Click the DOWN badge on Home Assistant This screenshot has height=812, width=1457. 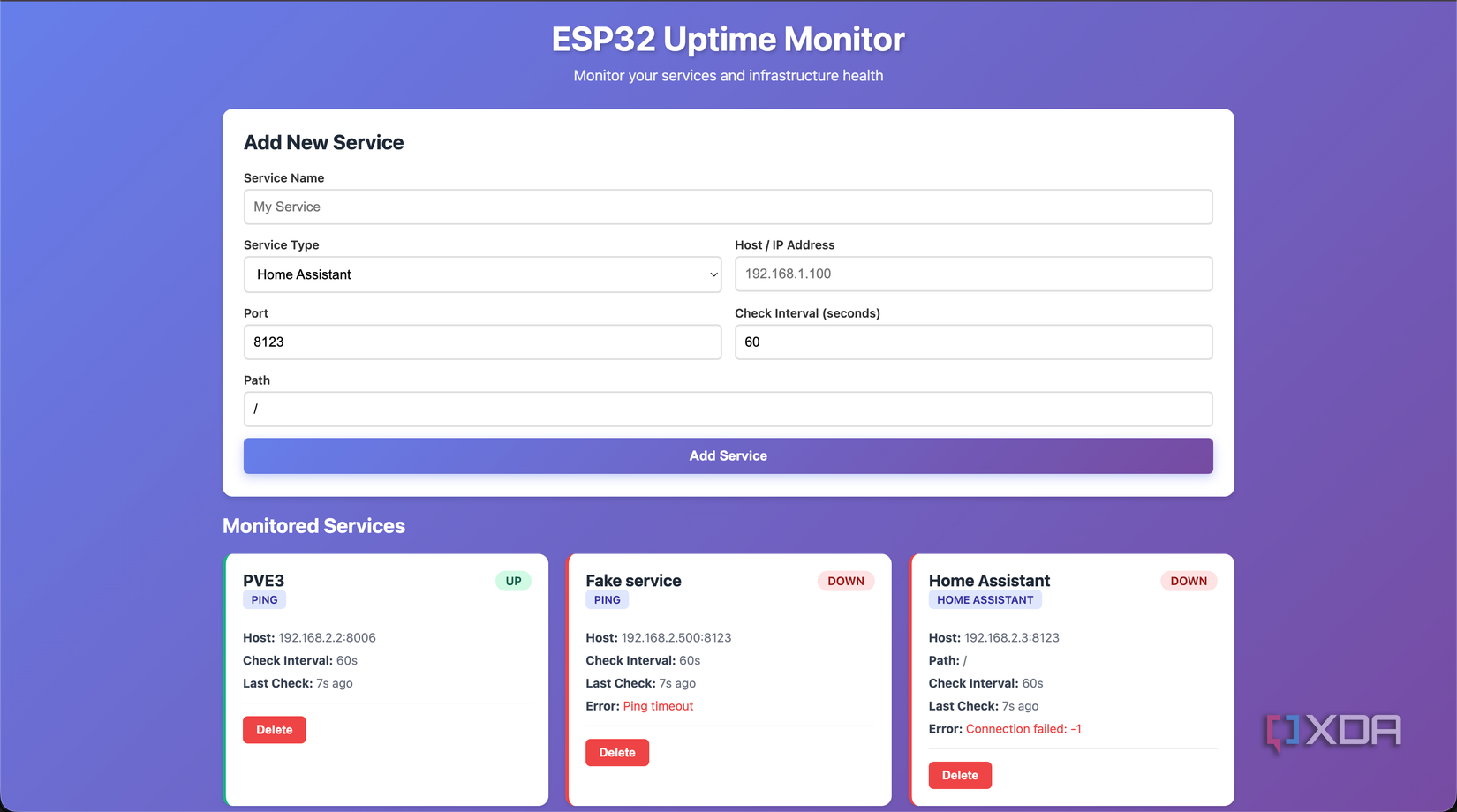point(1189,581)
